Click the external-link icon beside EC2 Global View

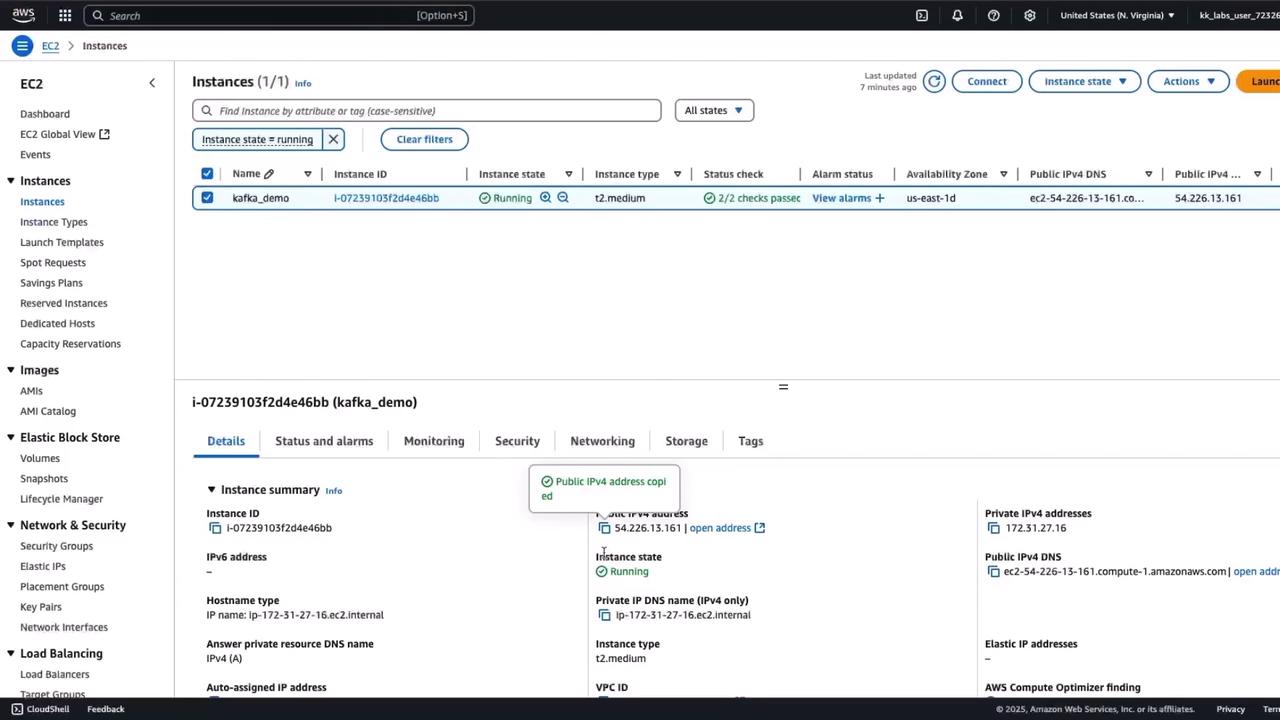tap(104, 134)
